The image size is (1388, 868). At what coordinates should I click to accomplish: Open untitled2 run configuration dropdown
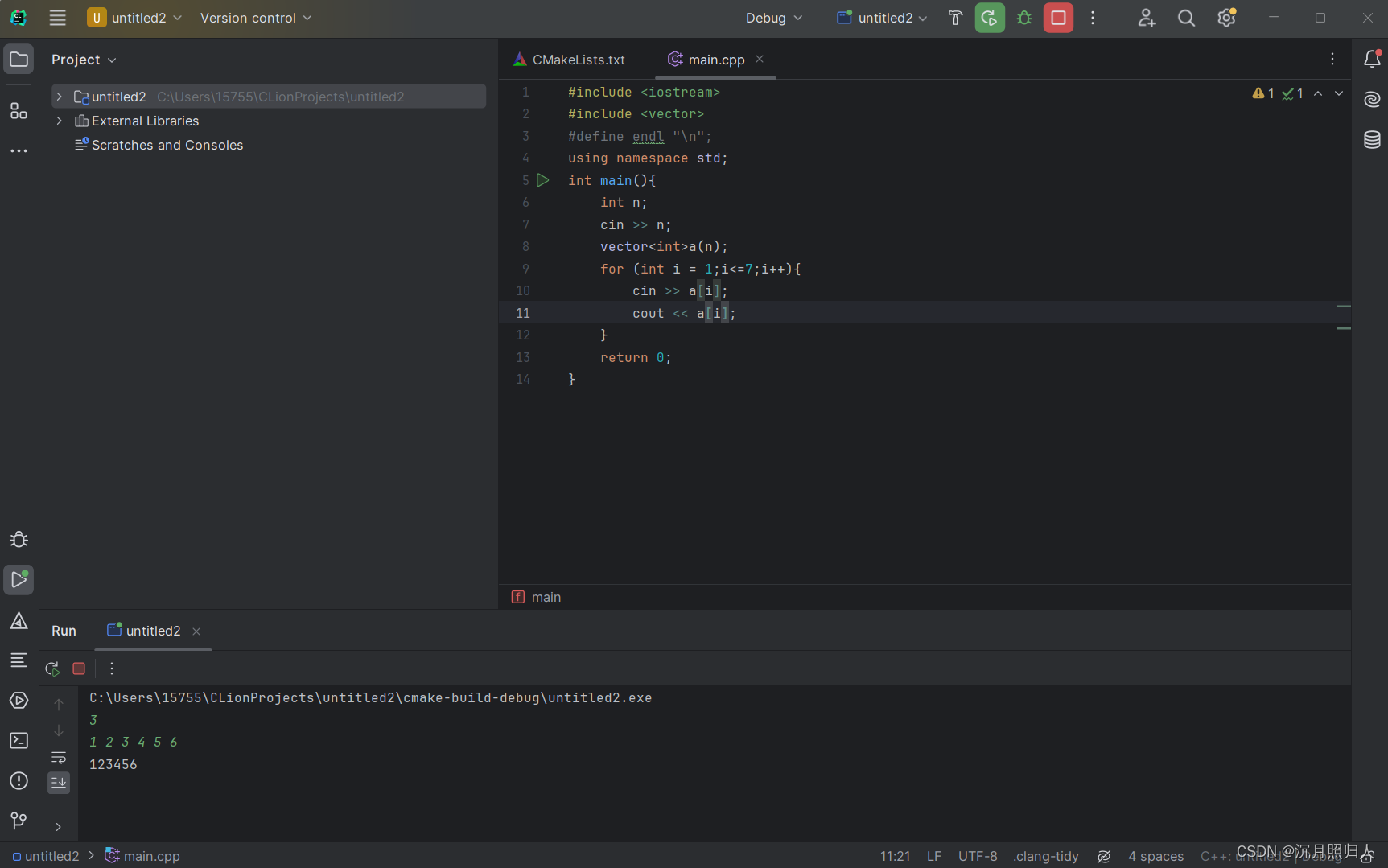pyautogui.click(x=882, y=18)
